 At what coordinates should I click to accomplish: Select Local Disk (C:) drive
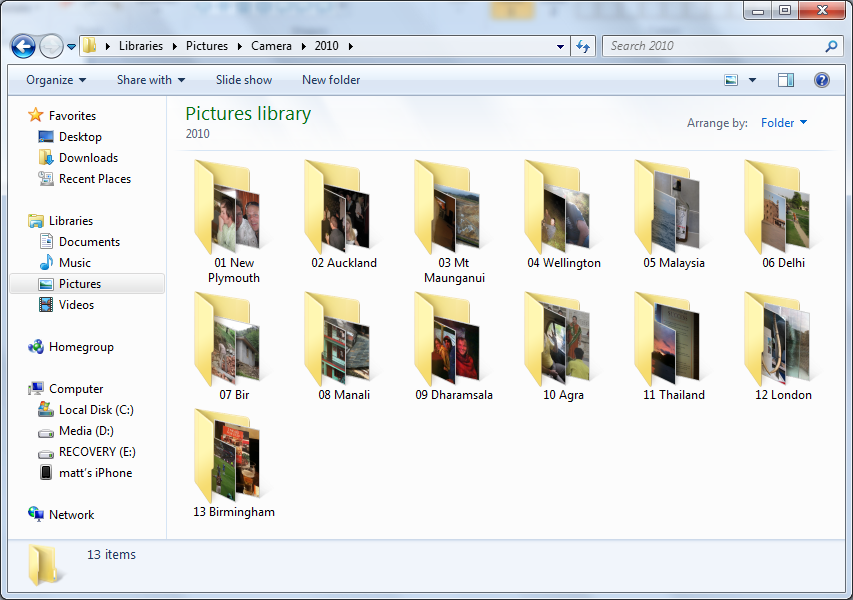point(96,410)
